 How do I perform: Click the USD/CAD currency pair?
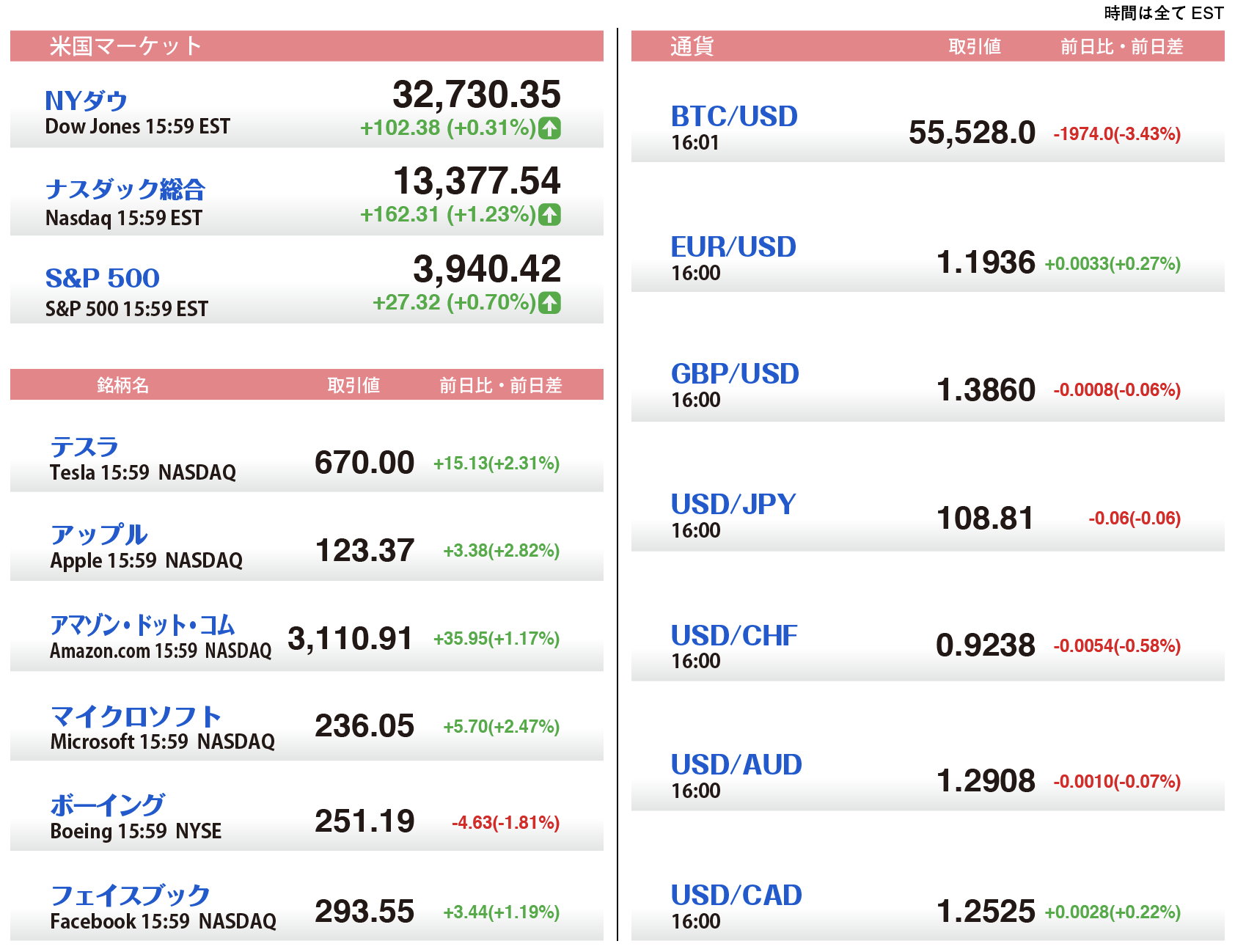(x=736, y=896)
